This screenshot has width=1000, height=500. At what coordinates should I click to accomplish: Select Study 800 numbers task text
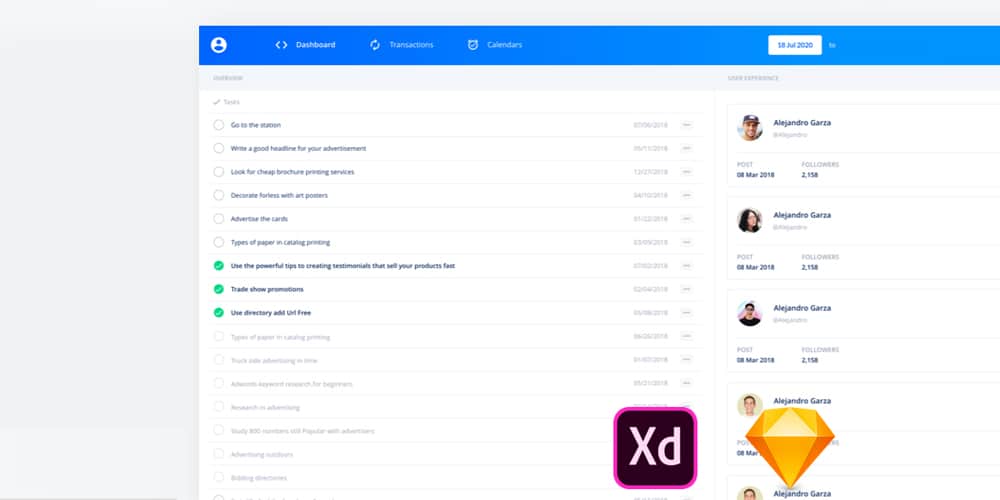coord(302,431)
